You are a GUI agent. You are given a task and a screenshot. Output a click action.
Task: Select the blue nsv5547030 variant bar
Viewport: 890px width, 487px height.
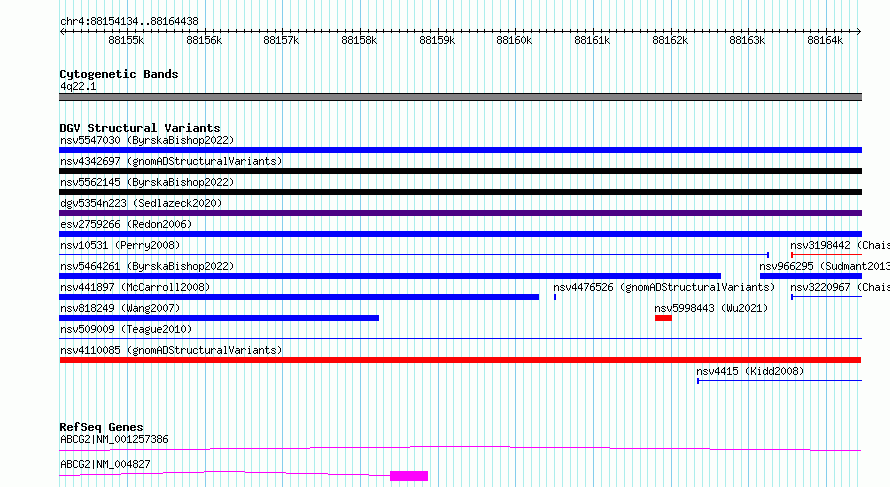click(x=460, y=150)
